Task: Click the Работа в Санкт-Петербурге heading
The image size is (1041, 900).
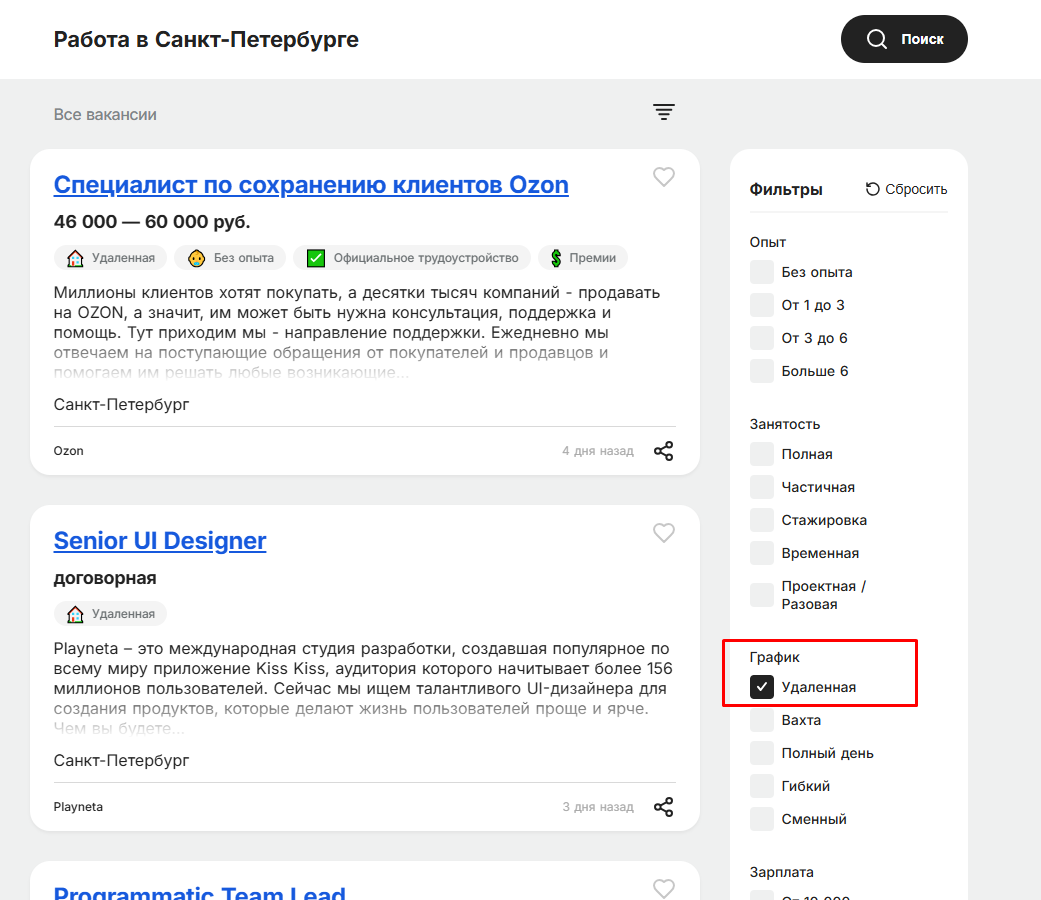Action: [206, 39]
